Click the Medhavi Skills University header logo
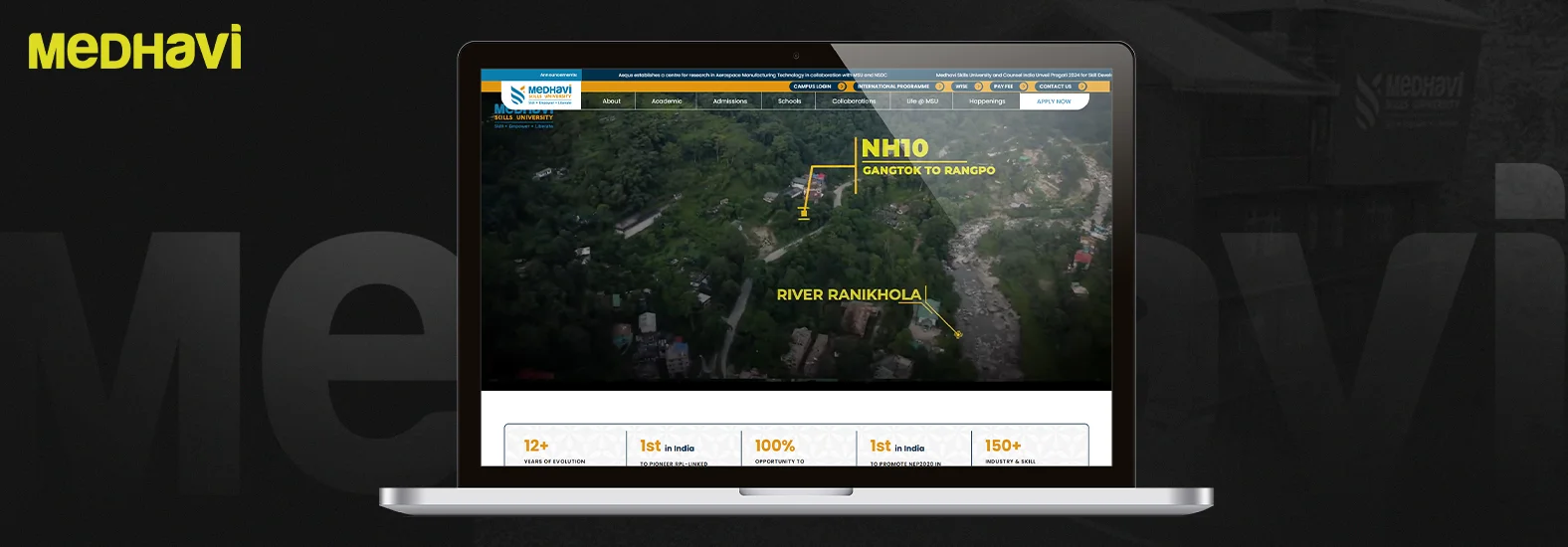The width and height of the screenshot is (1568, 547). tap(540, 94)
